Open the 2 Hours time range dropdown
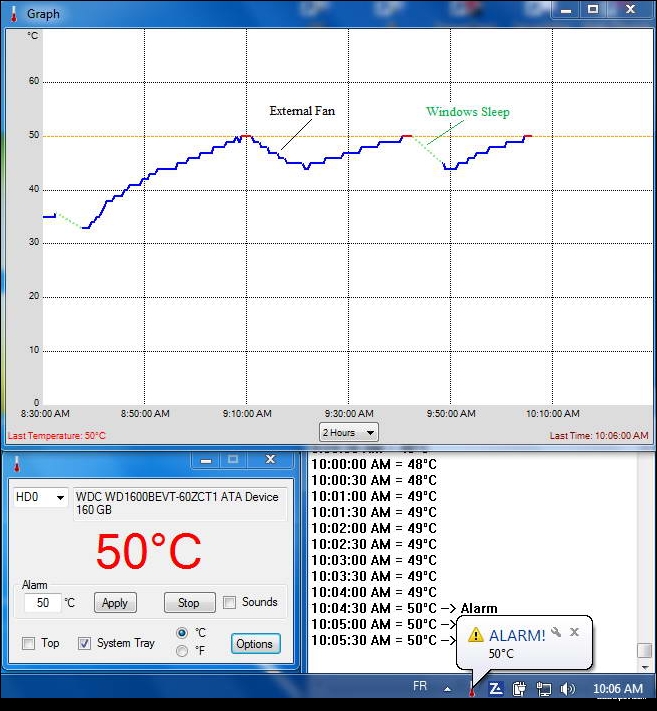This screenshot has height=711, width=657. pos(348,433)
